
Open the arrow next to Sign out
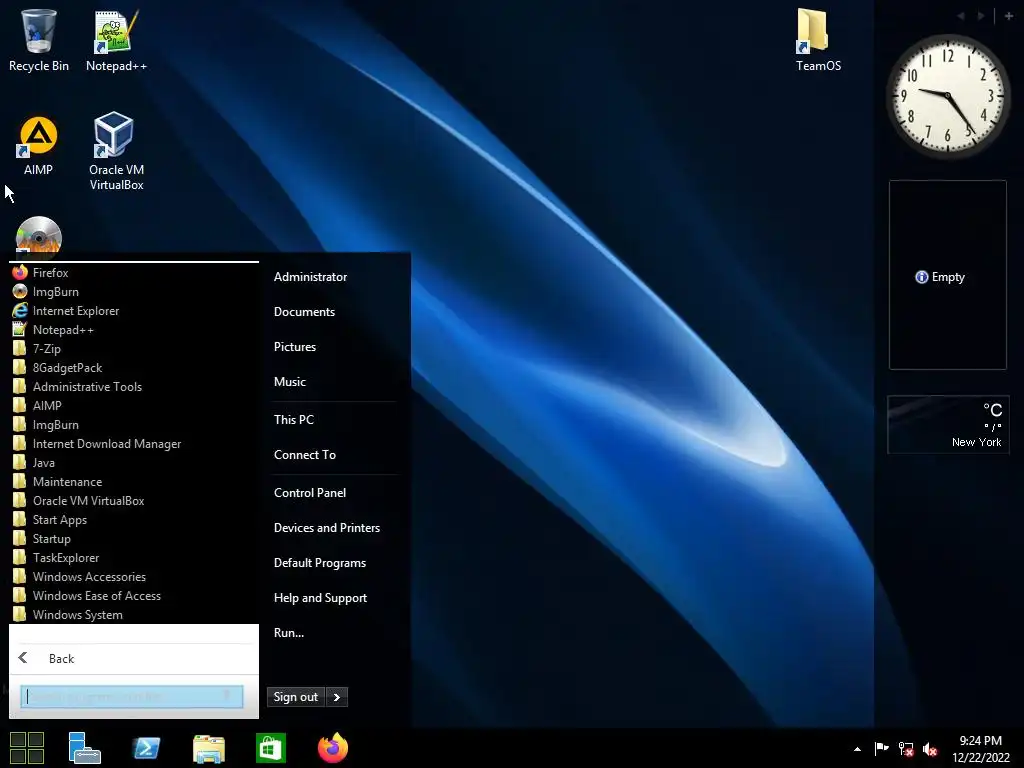[337, 697]
